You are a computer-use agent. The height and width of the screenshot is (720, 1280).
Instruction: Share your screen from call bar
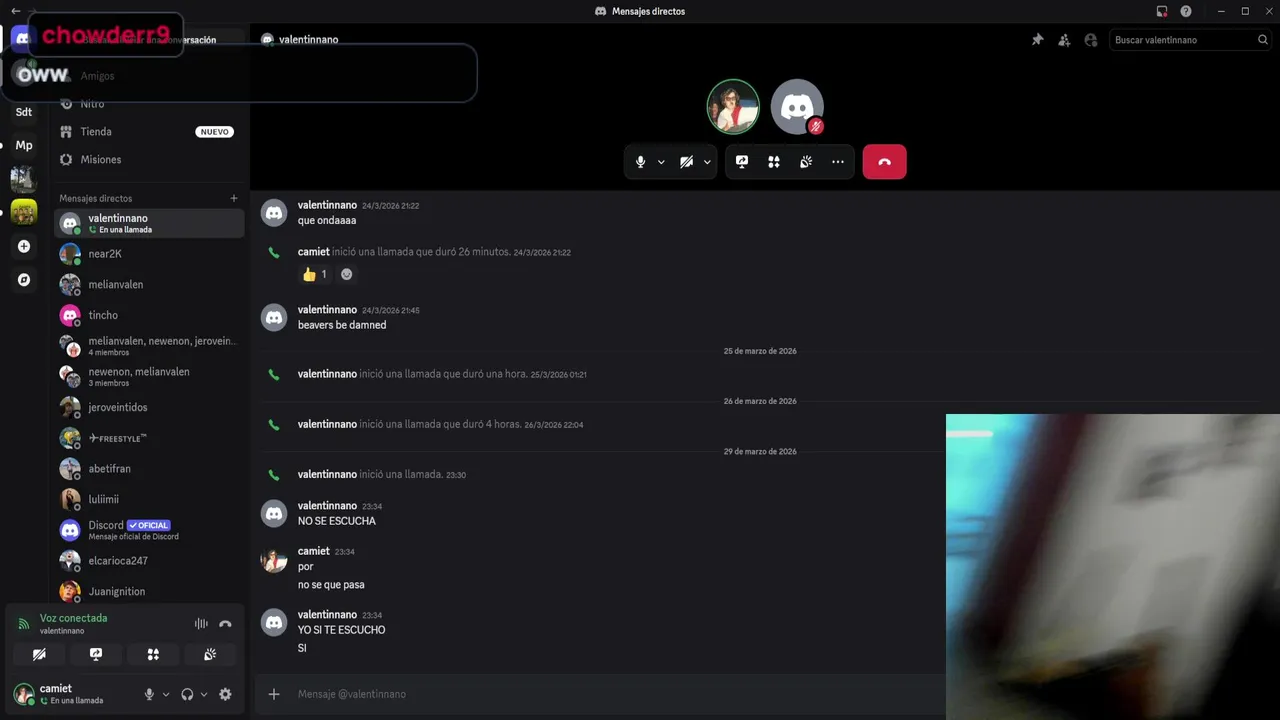click(742, 162)
